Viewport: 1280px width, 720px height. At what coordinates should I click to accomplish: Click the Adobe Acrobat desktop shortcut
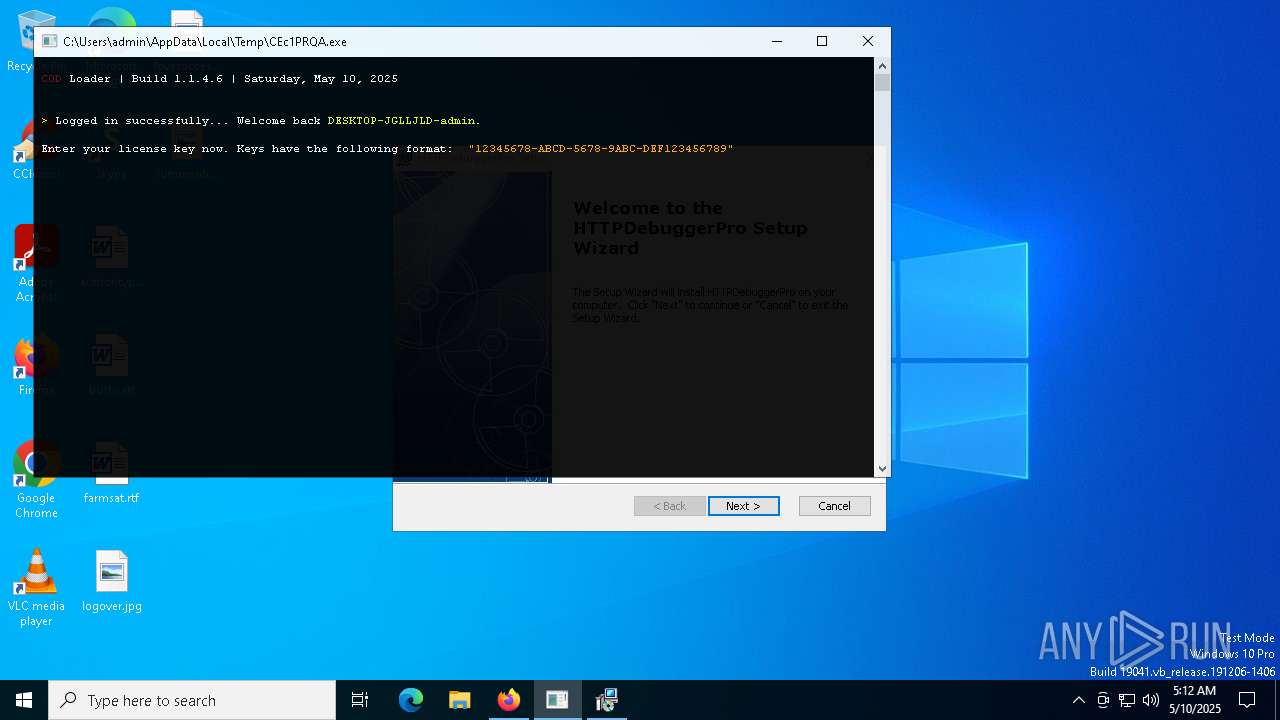click(x=36, y=263)
